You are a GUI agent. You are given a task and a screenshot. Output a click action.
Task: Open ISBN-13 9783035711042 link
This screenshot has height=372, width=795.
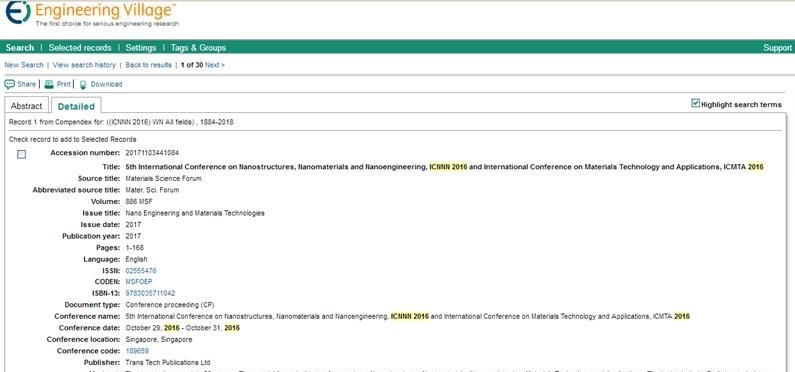point(151,293)
